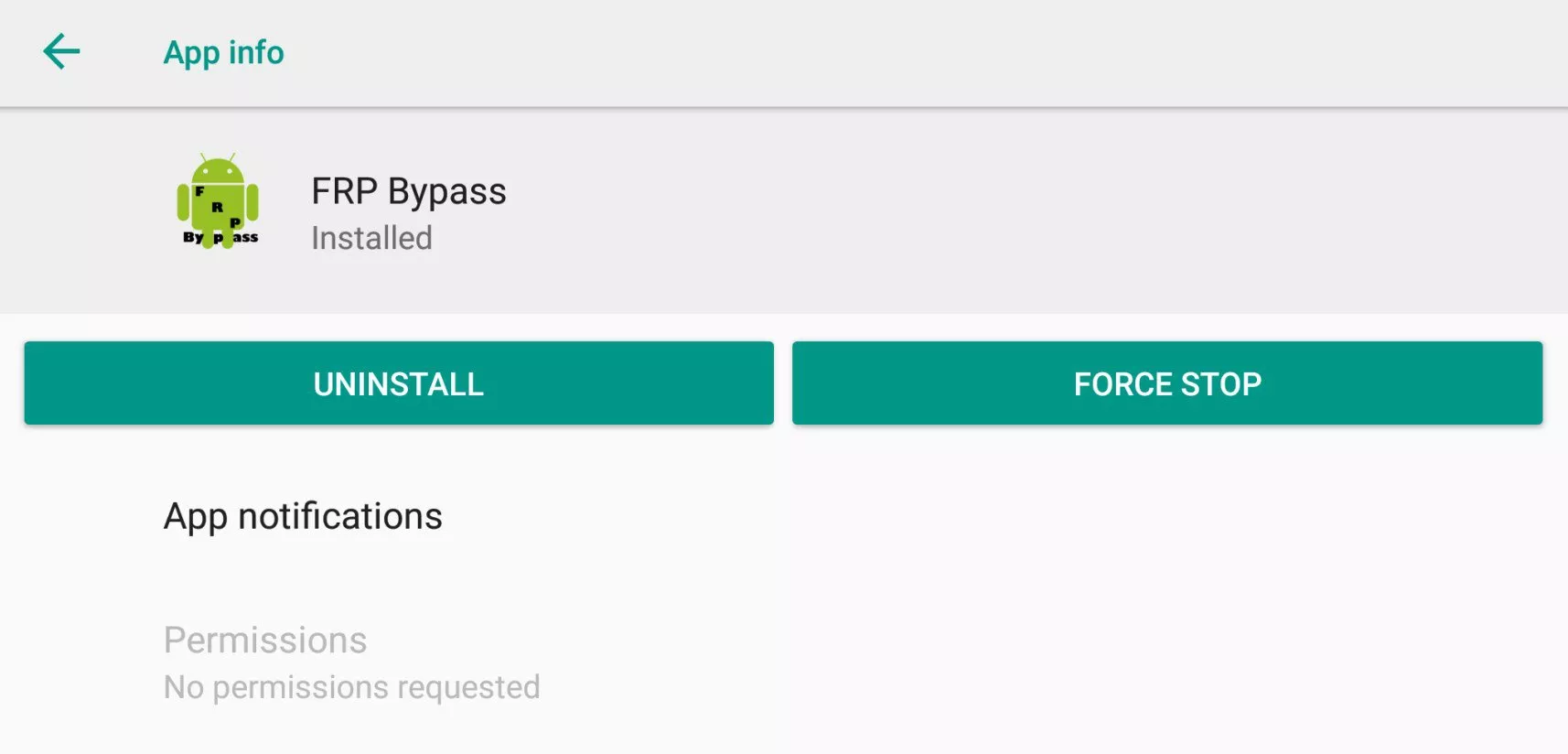Force stop the FRP Bypass app
1568x754 pixels.
click(1167, 383)
